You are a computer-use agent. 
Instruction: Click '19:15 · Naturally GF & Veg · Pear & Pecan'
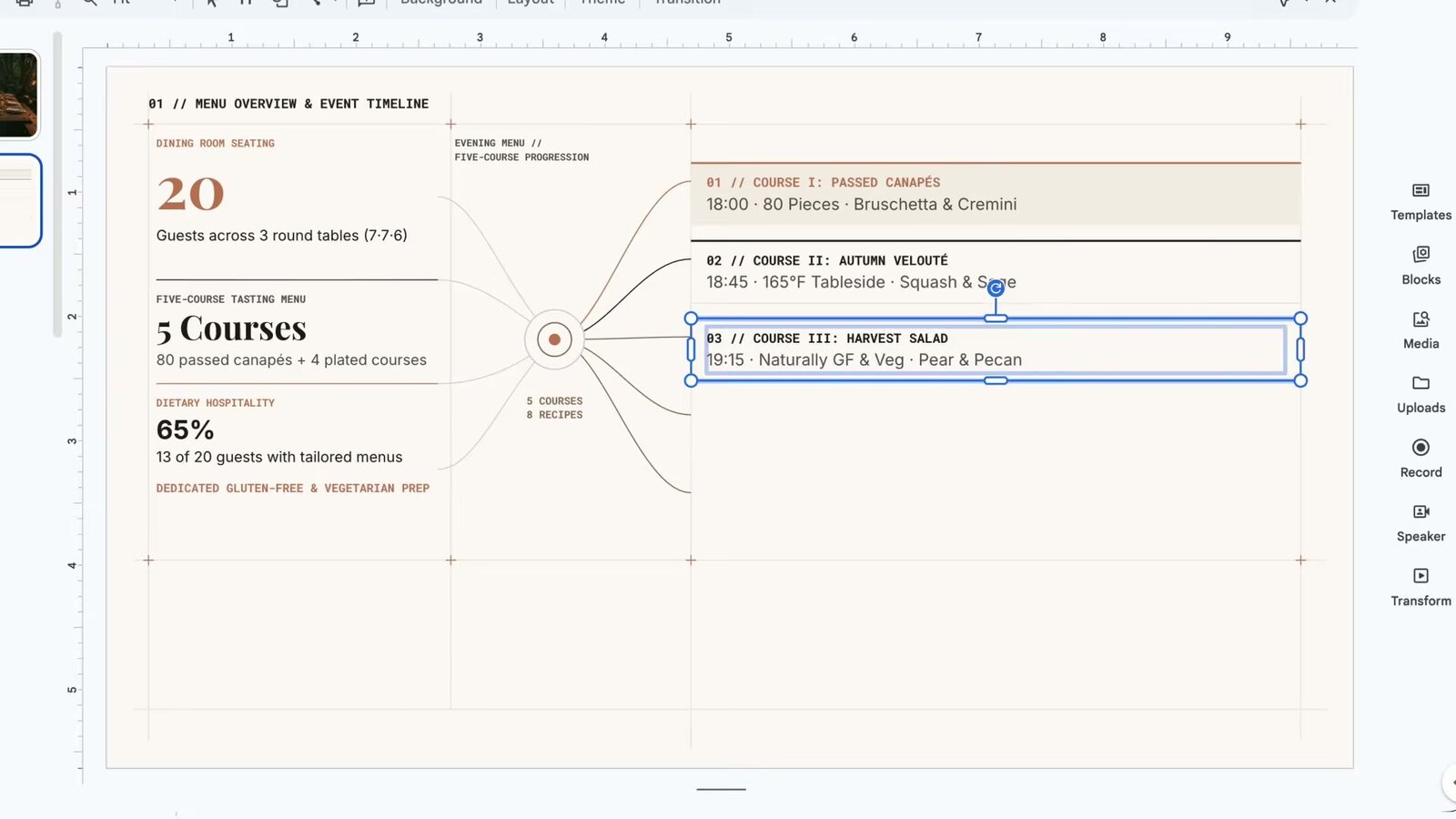pos(864,360)
